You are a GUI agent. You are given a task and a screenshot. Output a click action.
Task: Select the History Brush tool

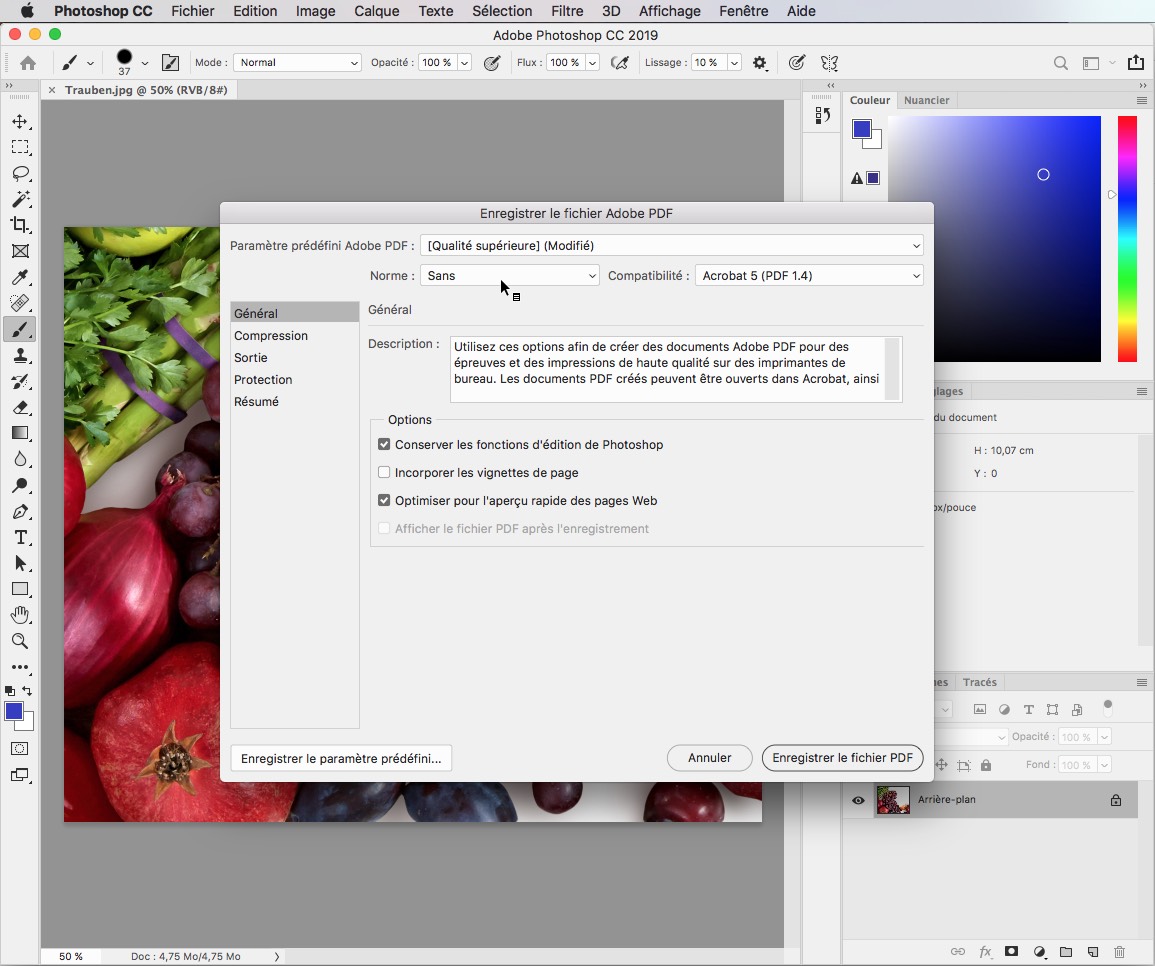[20, 382]
